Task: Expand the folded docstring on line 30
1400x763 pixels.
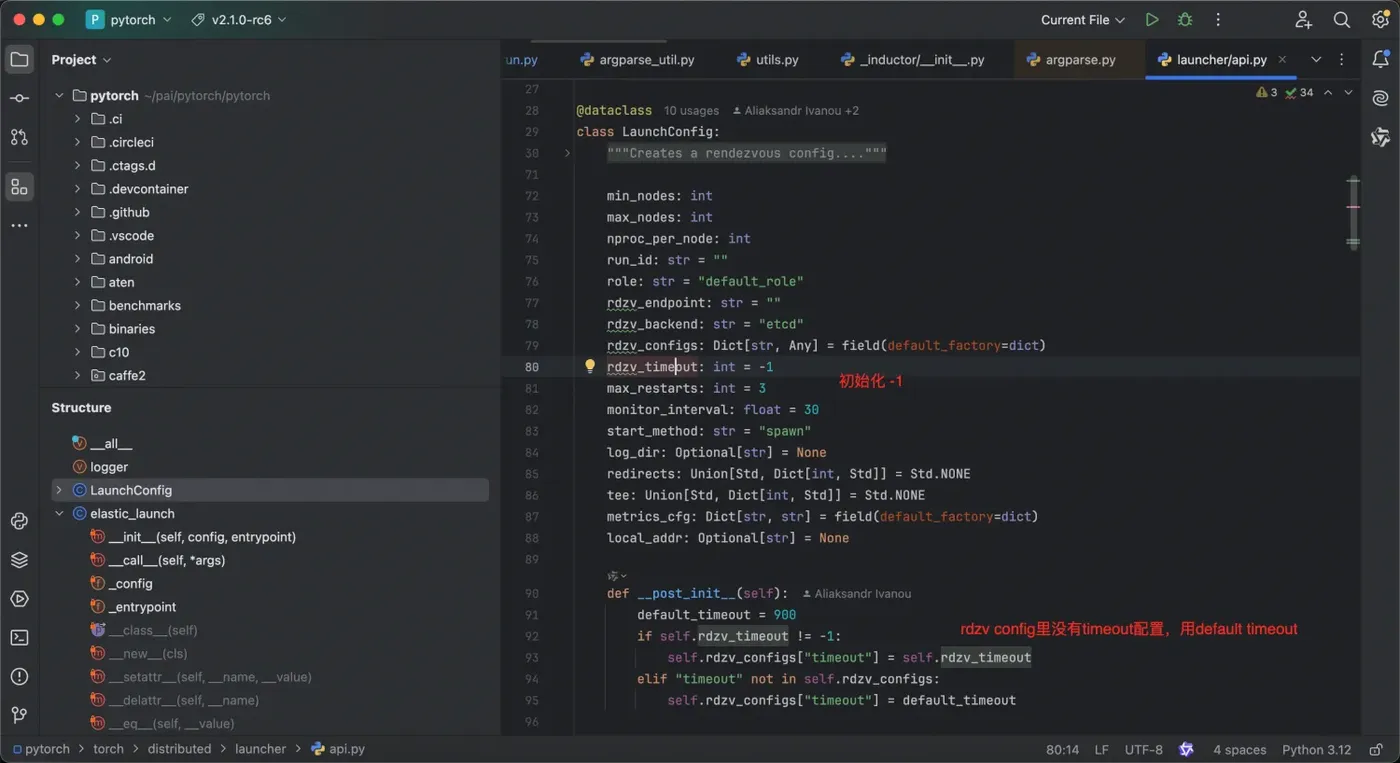Action: click(567, 153)
